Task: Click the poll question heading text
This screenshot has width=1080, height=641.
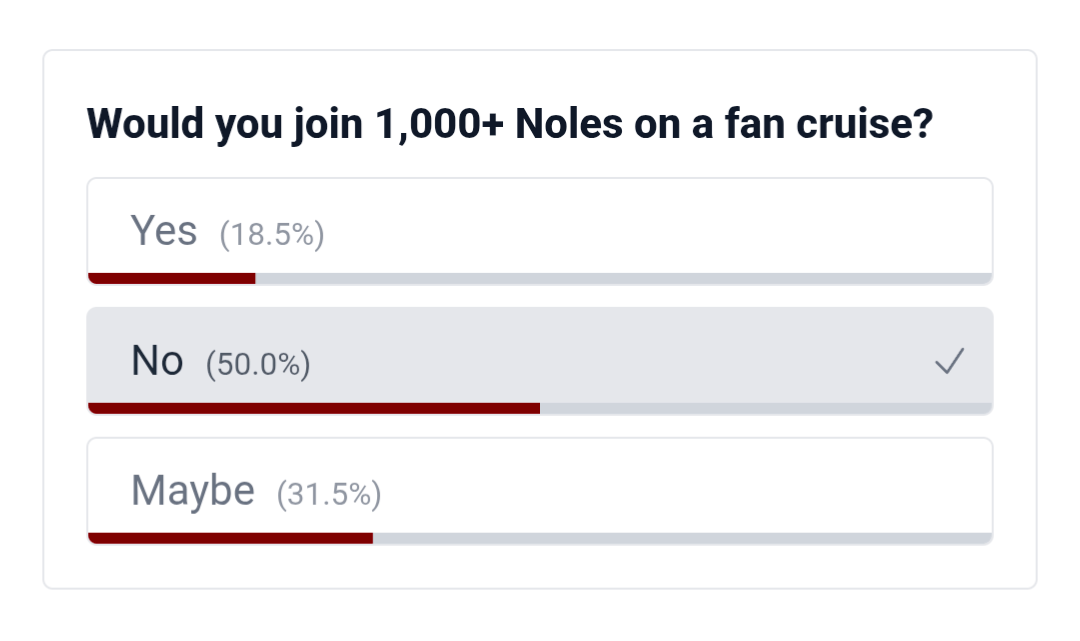Action: (510, 123)
